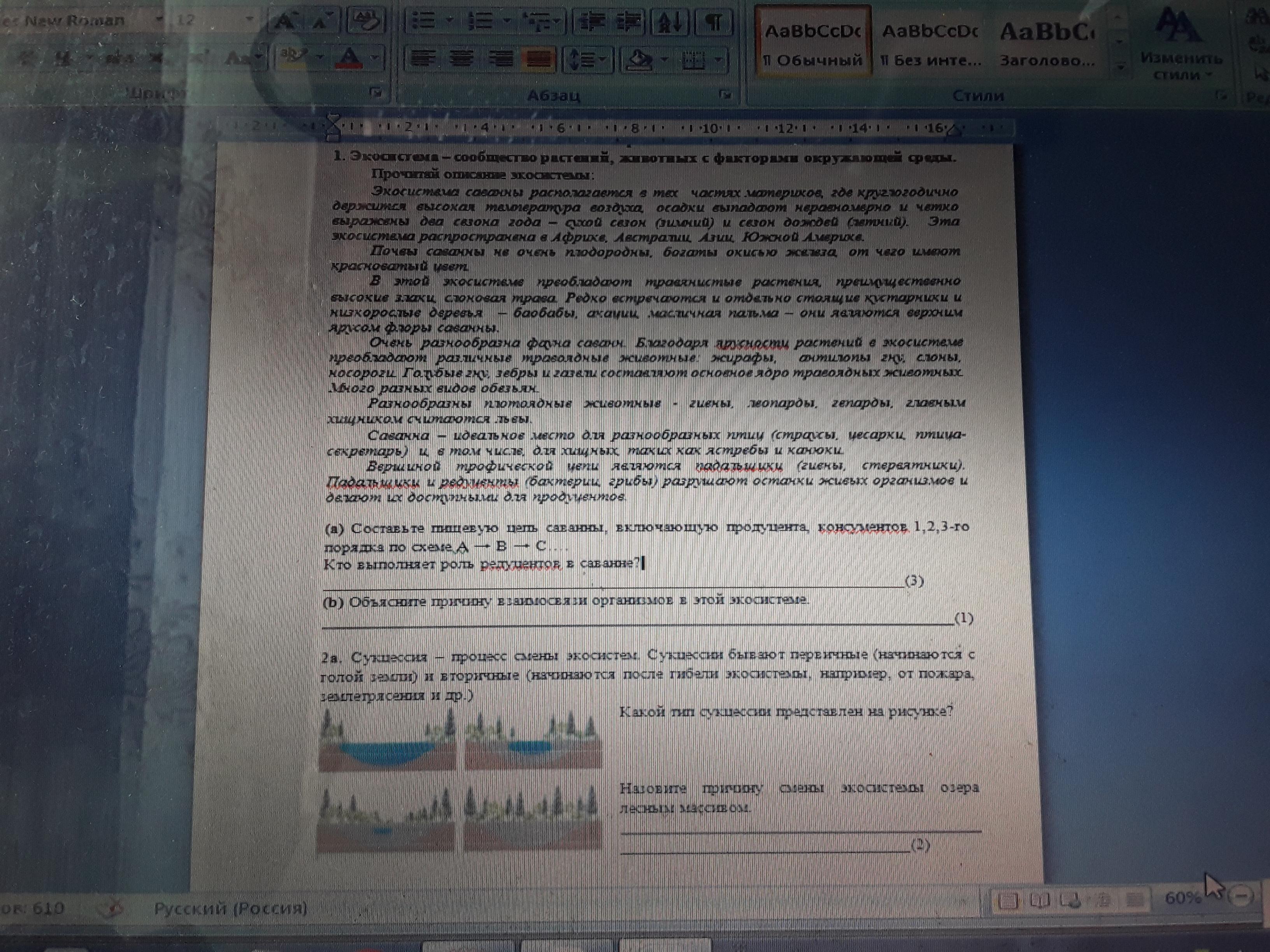This screenshot has height=952, width=1270.
Task: Click the Изменить стили button
Action: [x=1181, y=43]
